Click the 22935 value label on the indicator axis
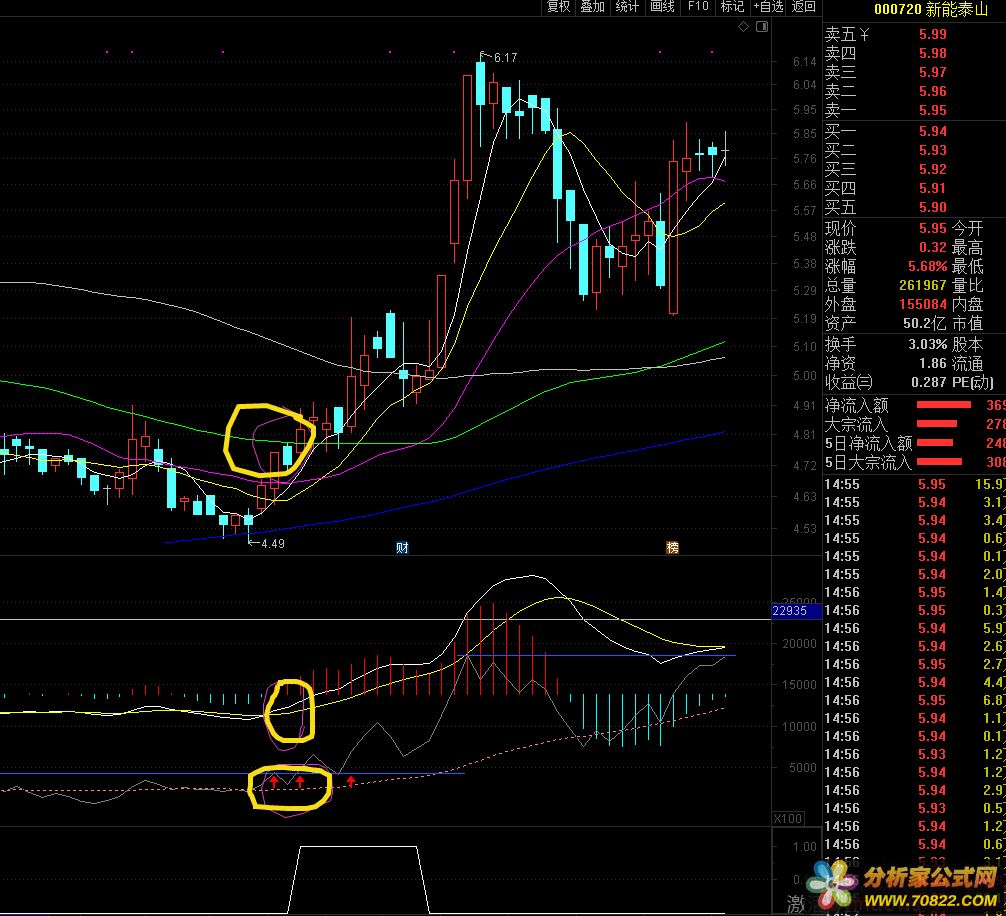The width and height of the screenshot is (1006, 916). point(796,611)
